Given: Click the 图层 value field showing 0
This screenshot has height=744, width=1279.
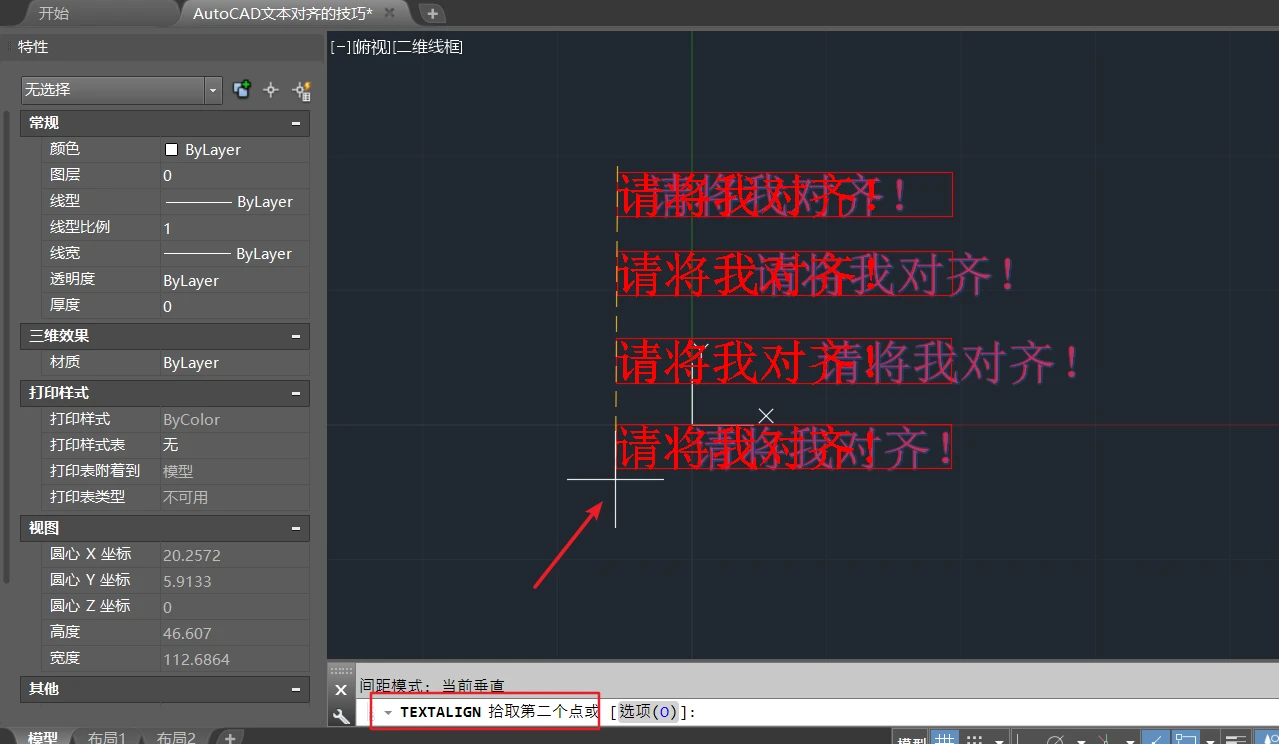Looking at the screenshot, I should click(x=235, y=175).
